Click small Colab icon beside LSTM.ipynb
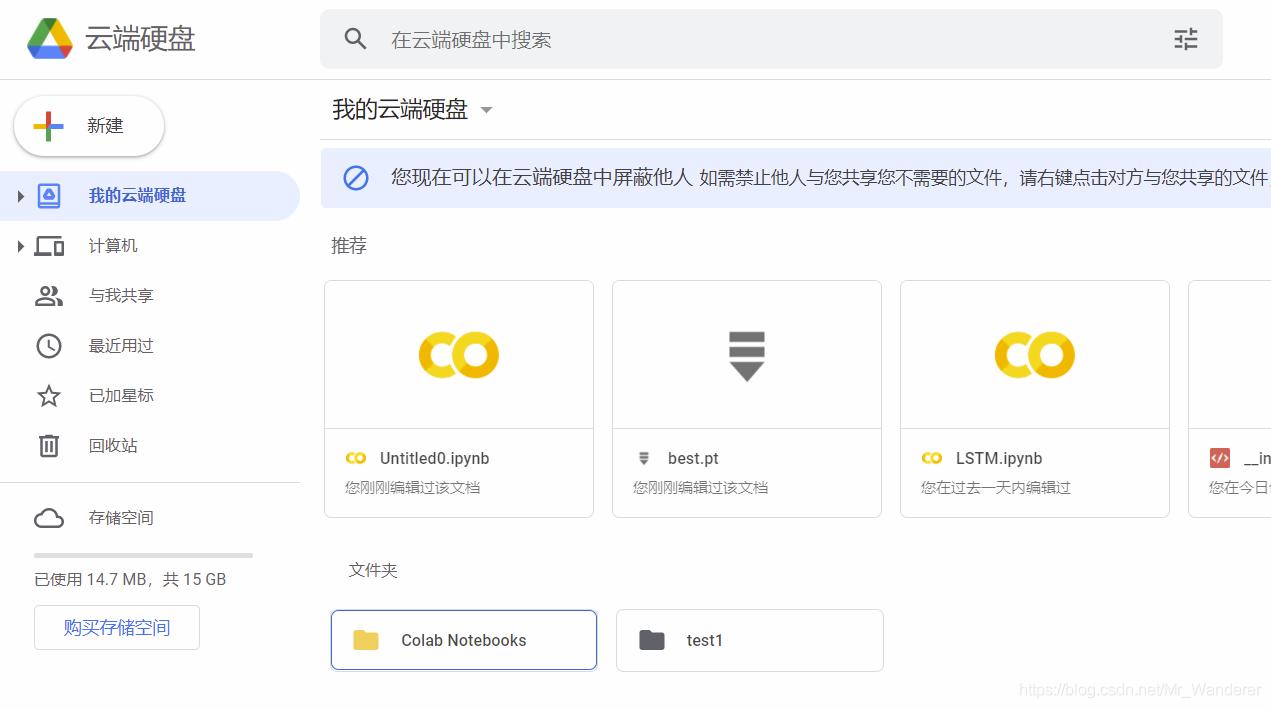 932,458
